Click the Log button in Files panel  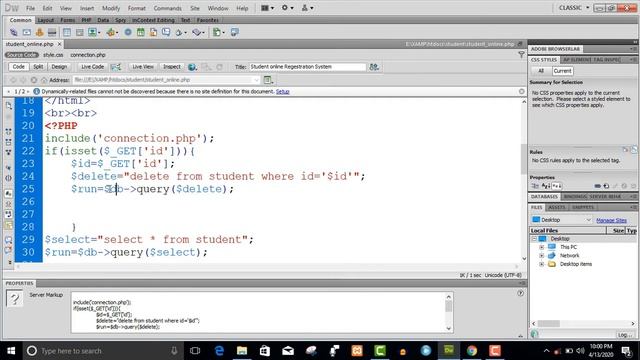[624, 335]
